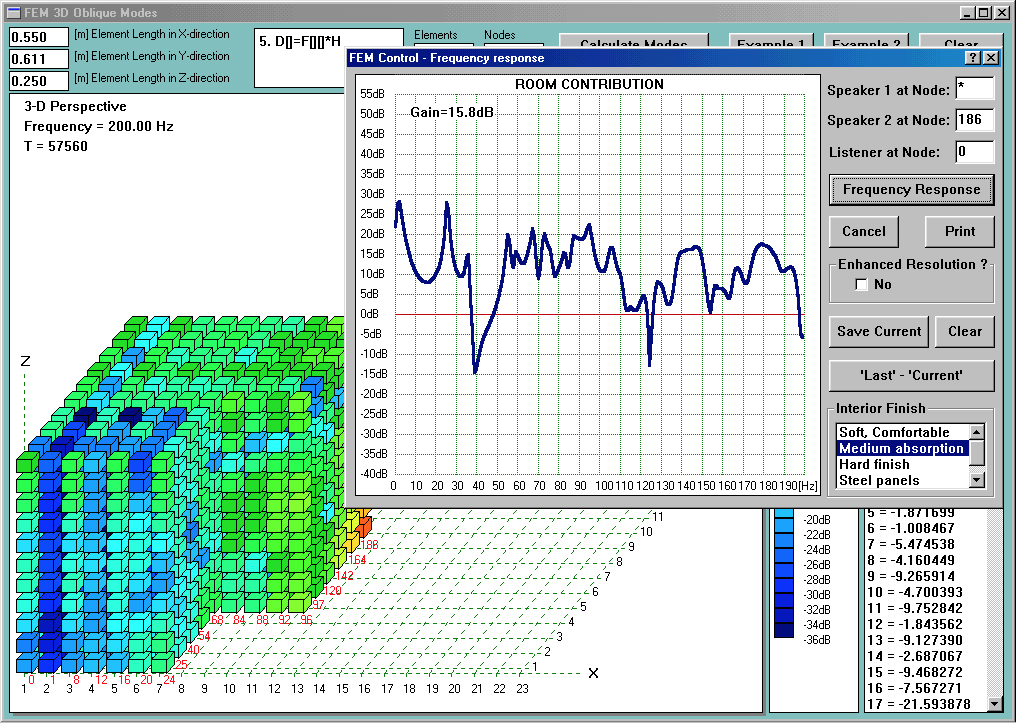Load Example 2 in main window
Image resolution: width=1016 pixels, height=723 pixels.
coord(866,41)
